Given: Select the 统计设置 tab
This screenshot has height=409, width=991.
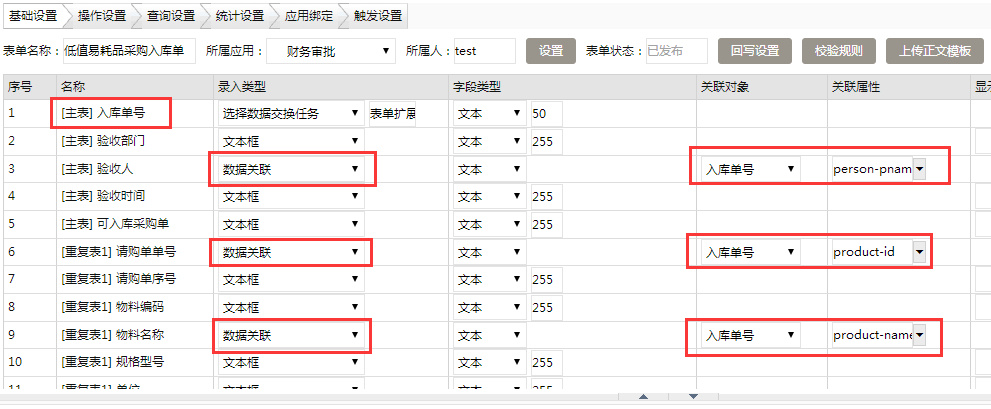Looking at the screenshot, I should [239, 16].
